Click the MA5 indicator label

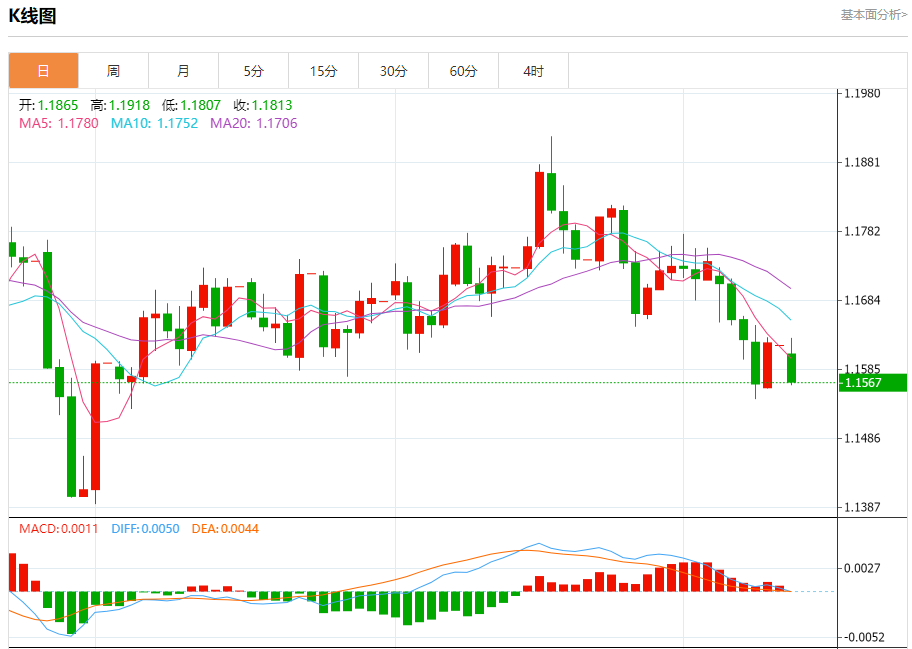point(59,123)
